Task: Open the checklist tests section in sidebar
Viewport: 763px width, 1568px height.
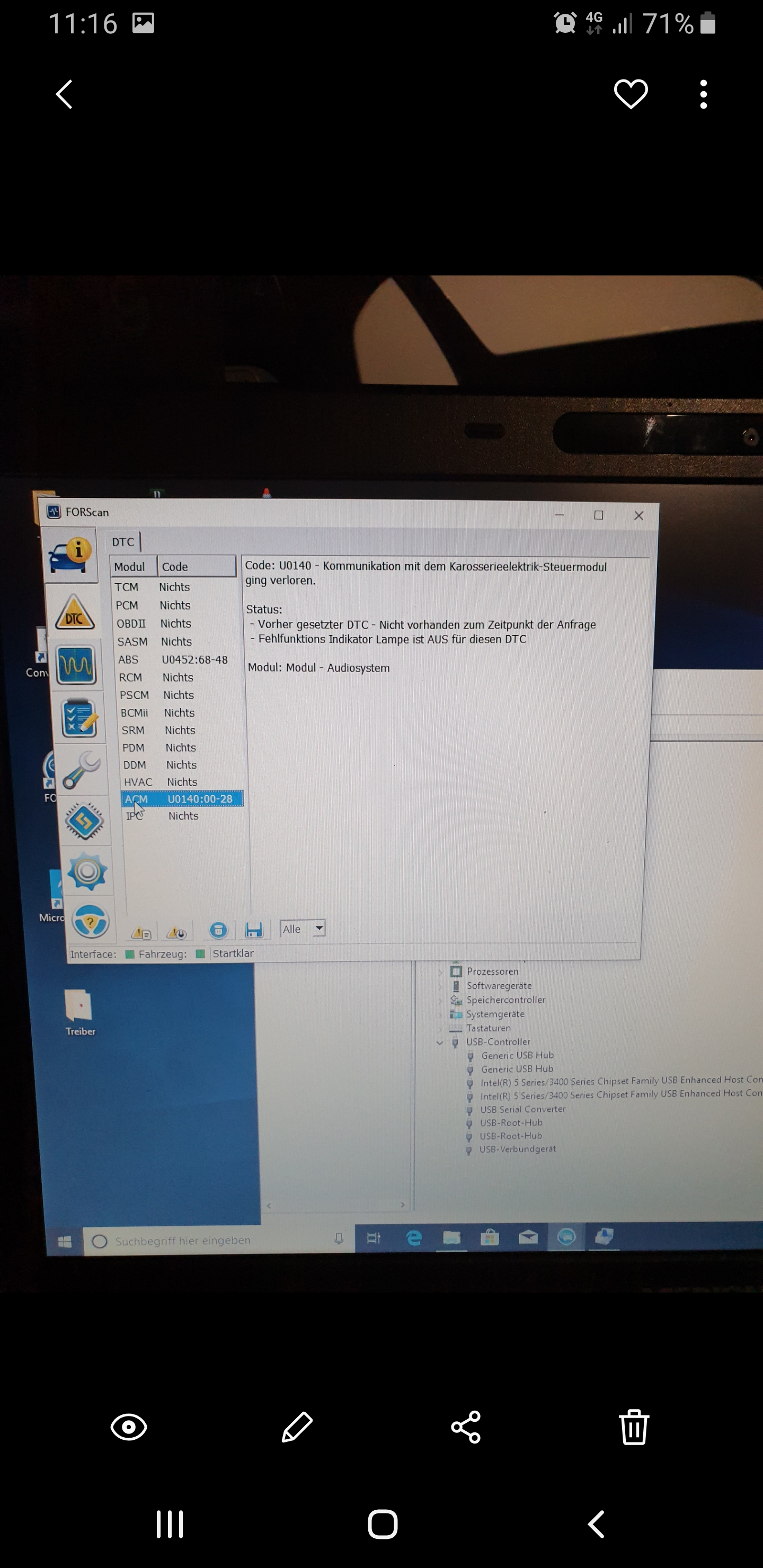Action: coord(79,718)
